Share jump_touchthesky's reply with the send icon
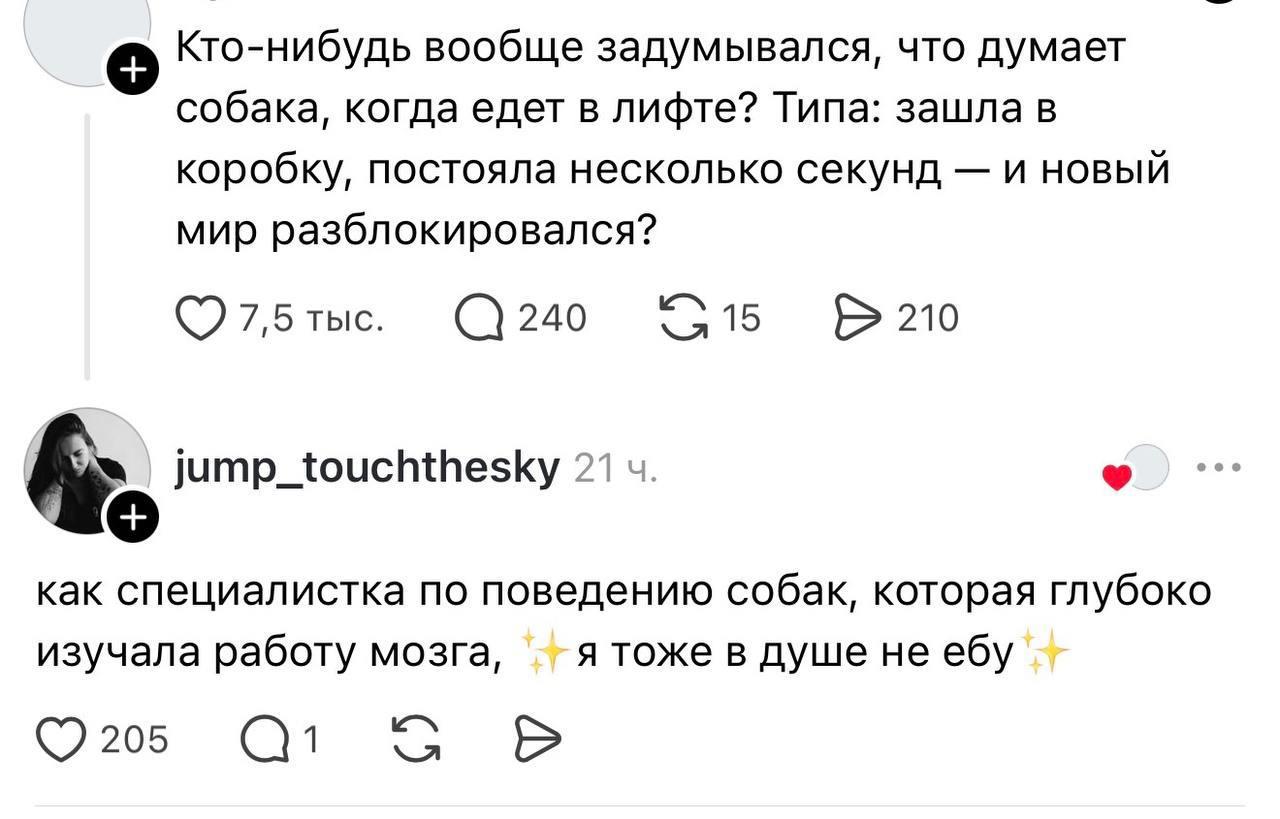This screenshot has width=1280, height=819. pos(538,741)
